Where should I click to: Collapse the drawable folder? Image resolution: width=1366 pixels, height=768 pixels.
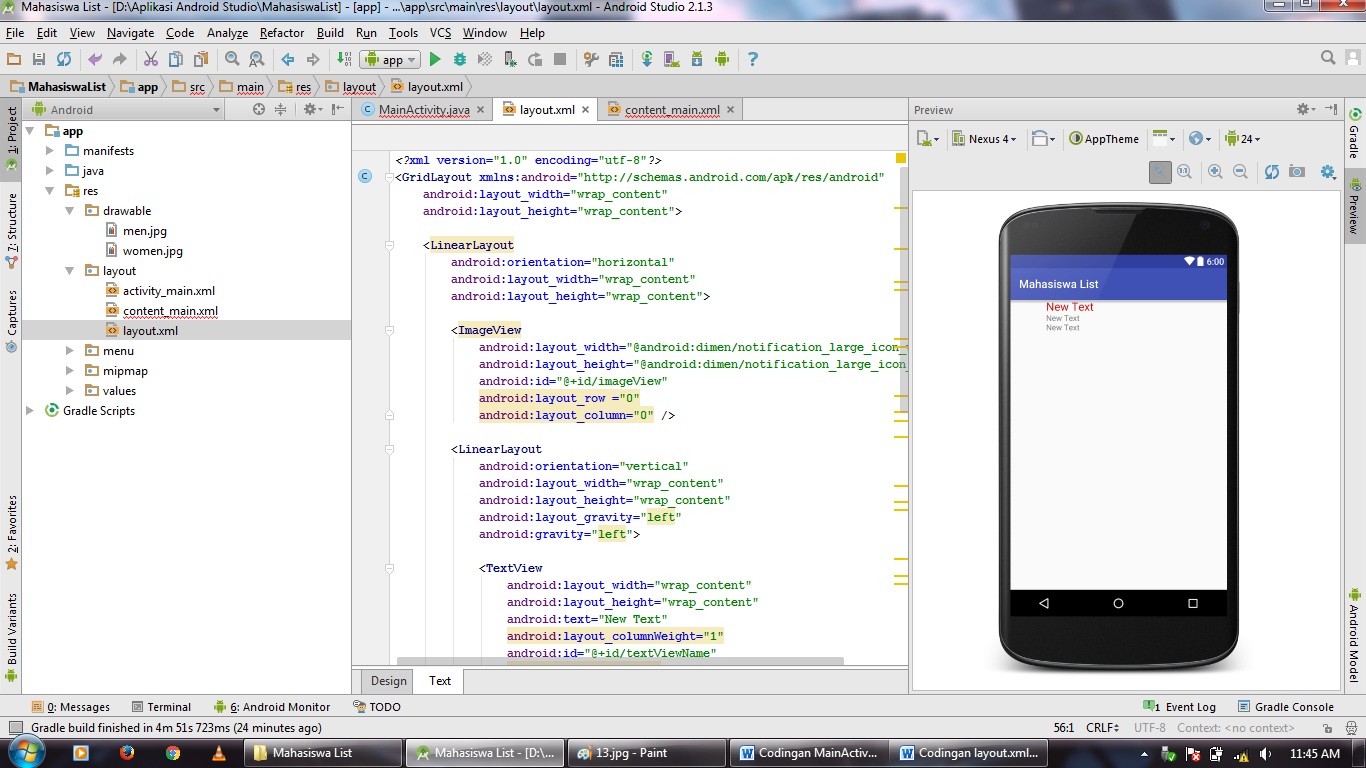(70, 211)
